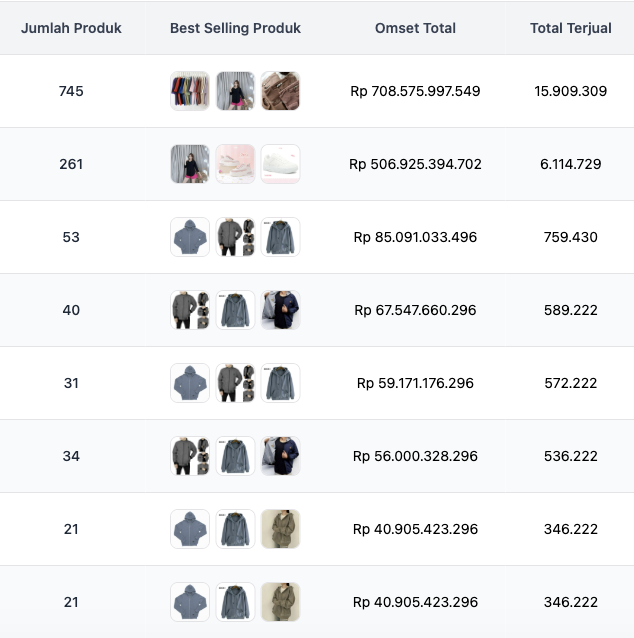
Task: Click the product count cell showing 261
Action: tap(71, 164)
